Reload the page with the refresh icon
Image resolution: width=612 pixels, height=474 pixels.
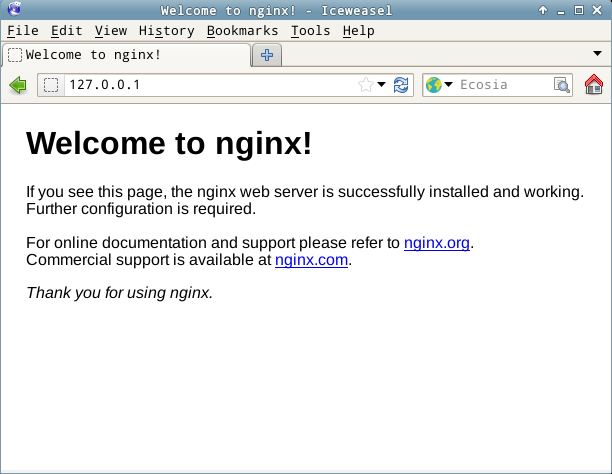[x=401, y=85]
